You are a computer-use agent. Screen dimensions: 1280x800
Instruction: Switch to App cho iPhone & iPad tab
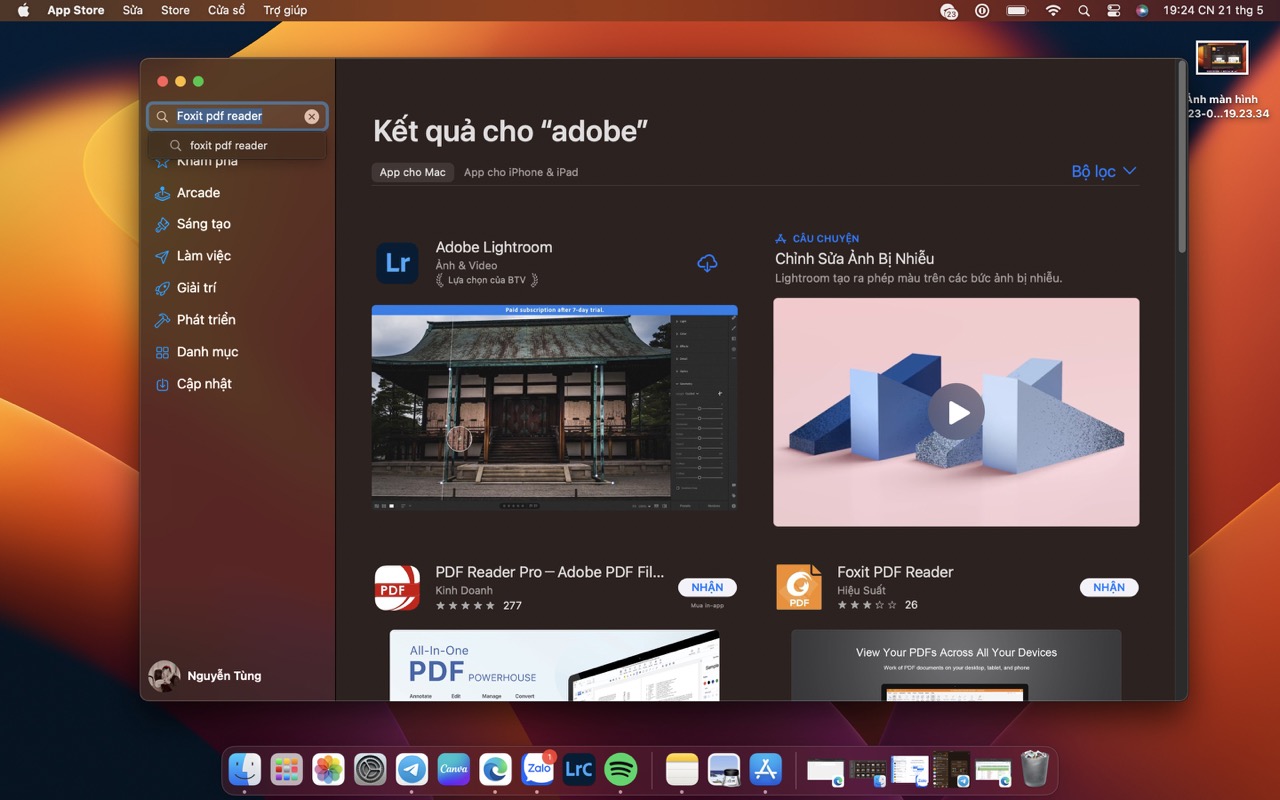coord(521,172)
